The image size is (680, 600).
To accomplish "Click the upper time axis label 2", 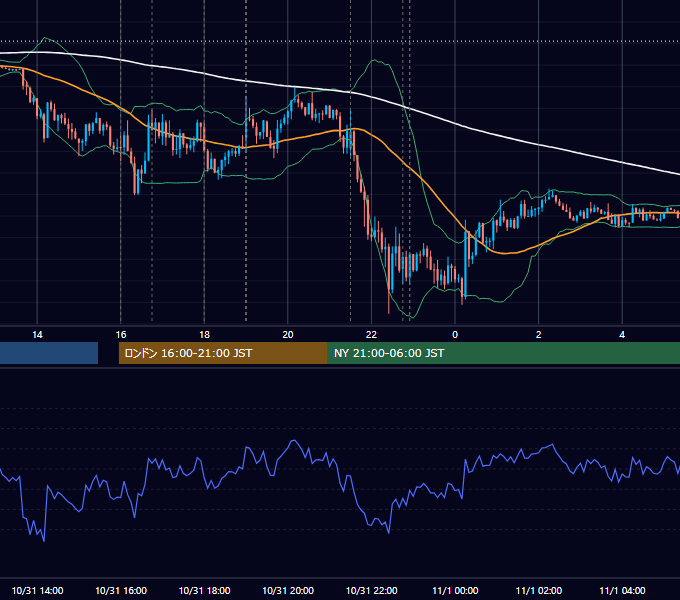I will (x=538, y=335).
